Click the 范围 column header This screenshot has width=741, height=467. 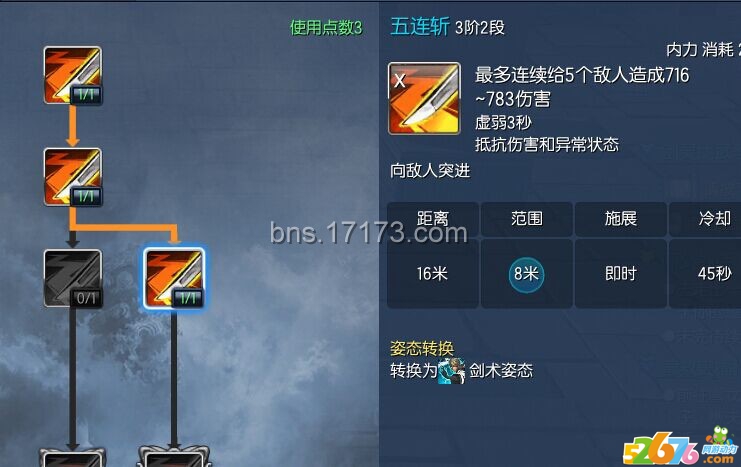tap(526, 219)
